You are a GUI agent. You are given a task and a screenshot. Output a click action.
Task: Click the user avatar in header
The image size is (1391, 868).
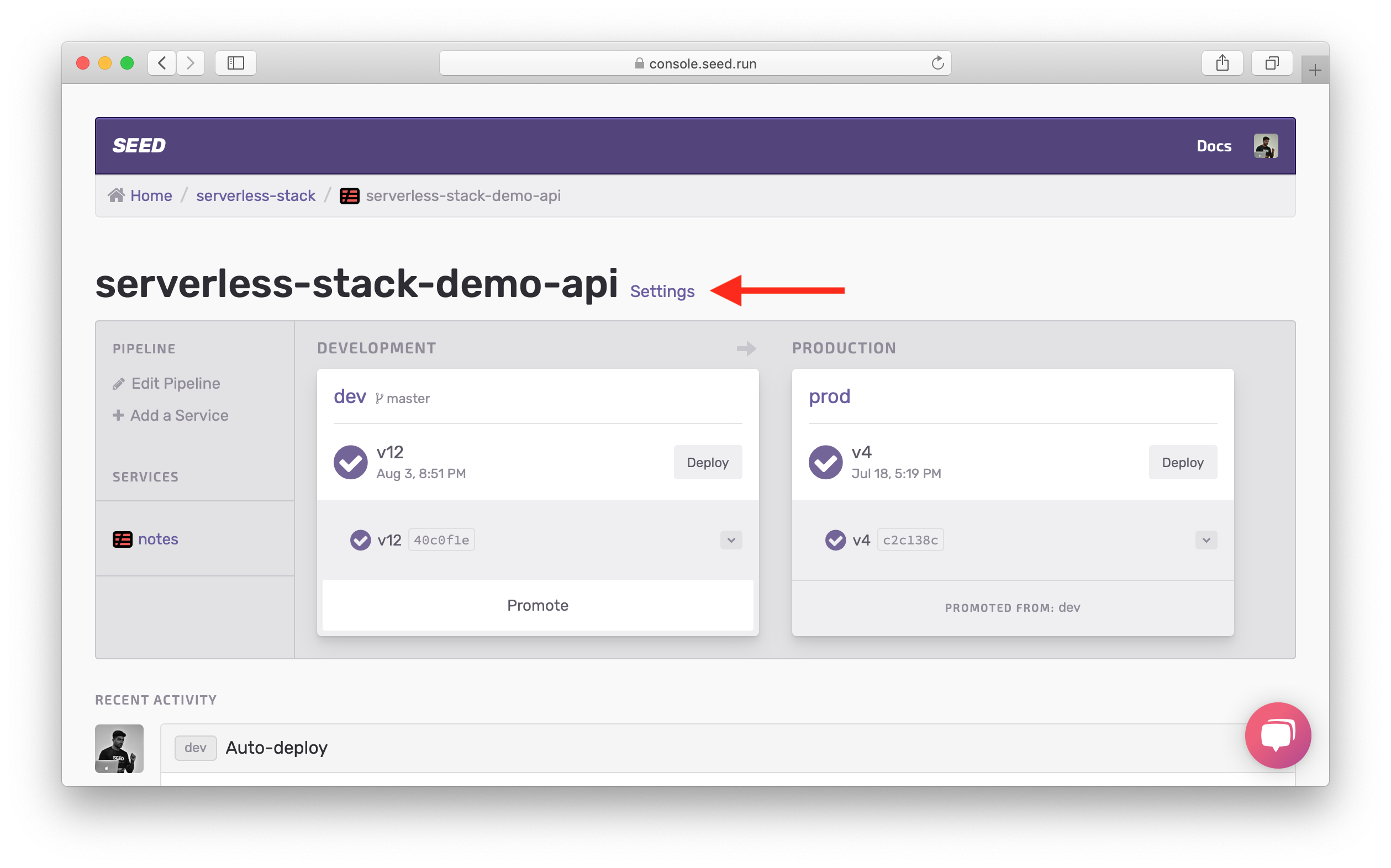[x=1265, y=146]
